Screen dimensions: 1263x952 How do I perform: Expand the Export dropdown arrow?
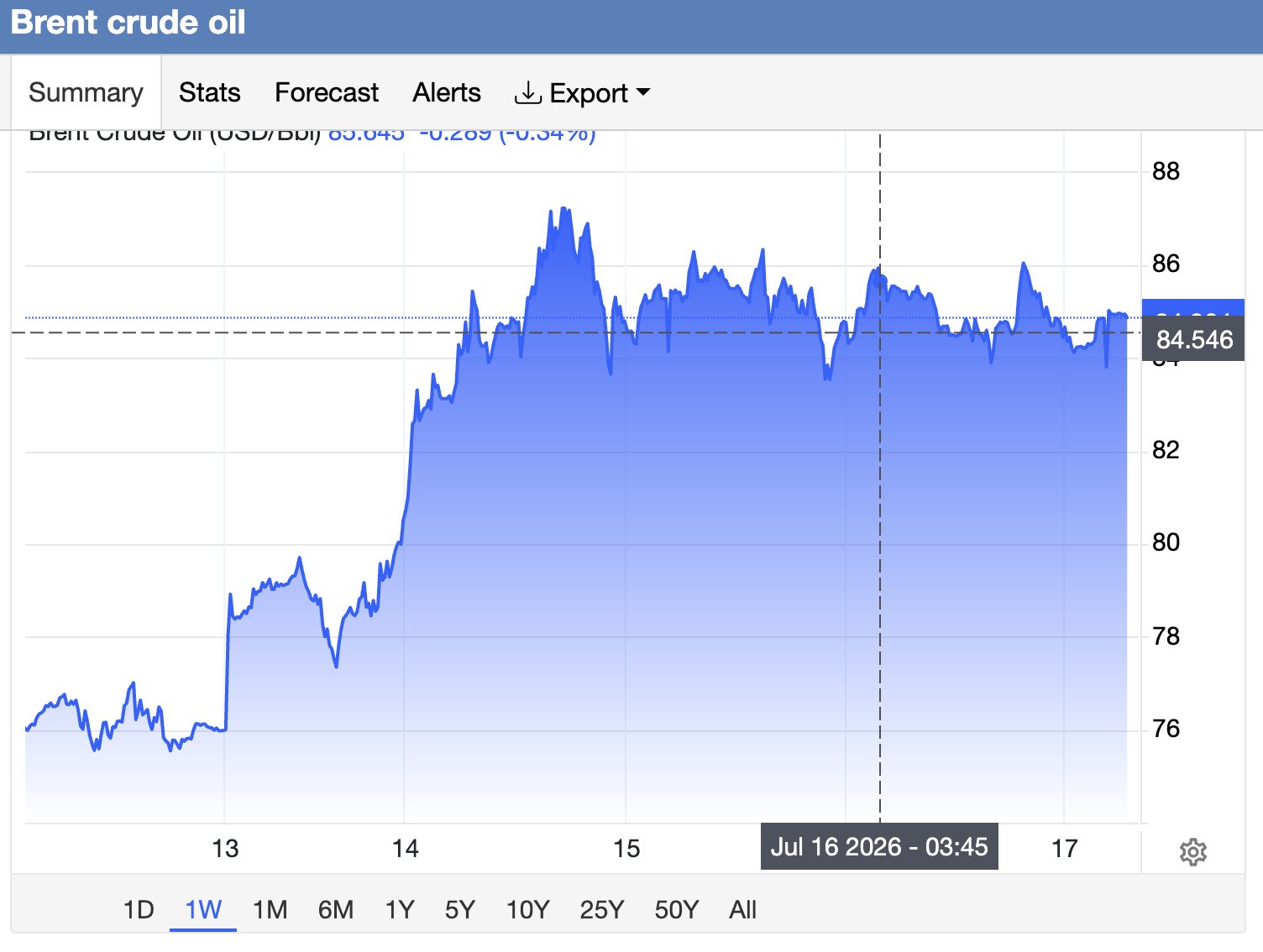(x=643, y=92)
